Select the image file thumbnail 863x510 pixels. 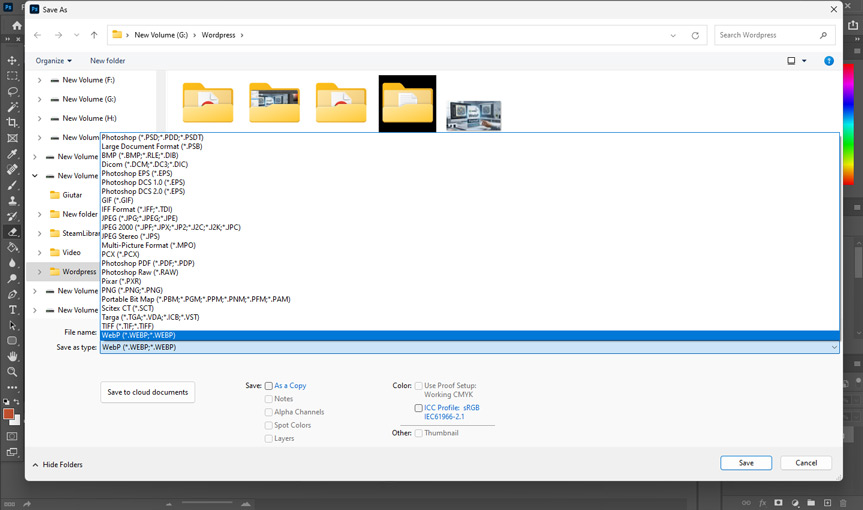(x=473, y=116)
